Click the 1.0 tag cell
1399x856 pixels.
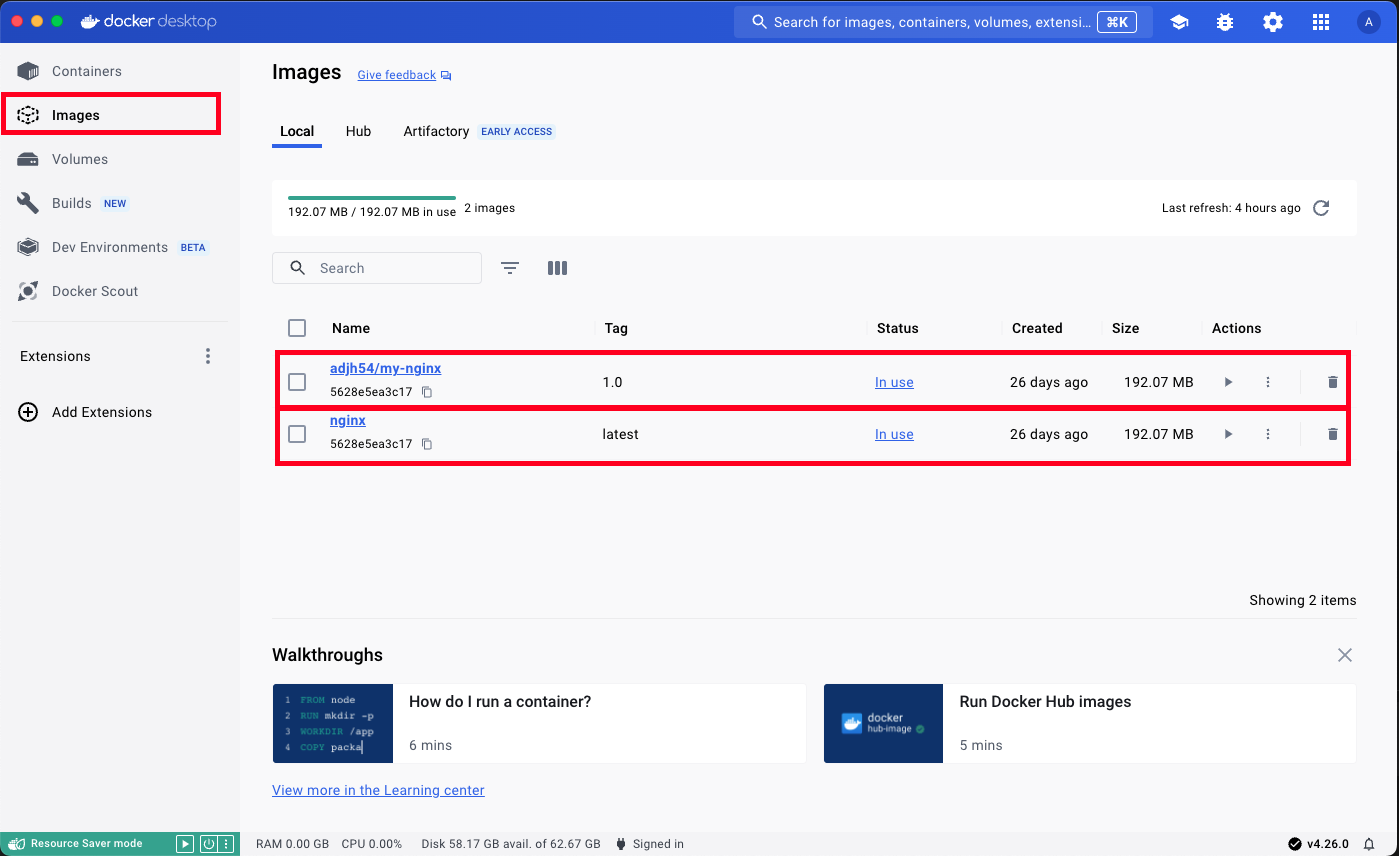[612, 382]
